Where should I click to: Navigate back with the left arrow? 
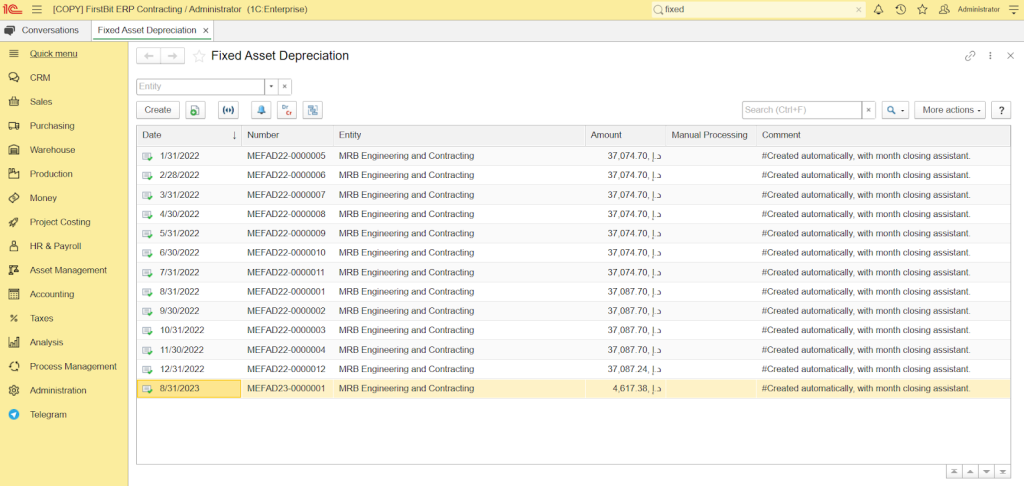pos(148,56)
